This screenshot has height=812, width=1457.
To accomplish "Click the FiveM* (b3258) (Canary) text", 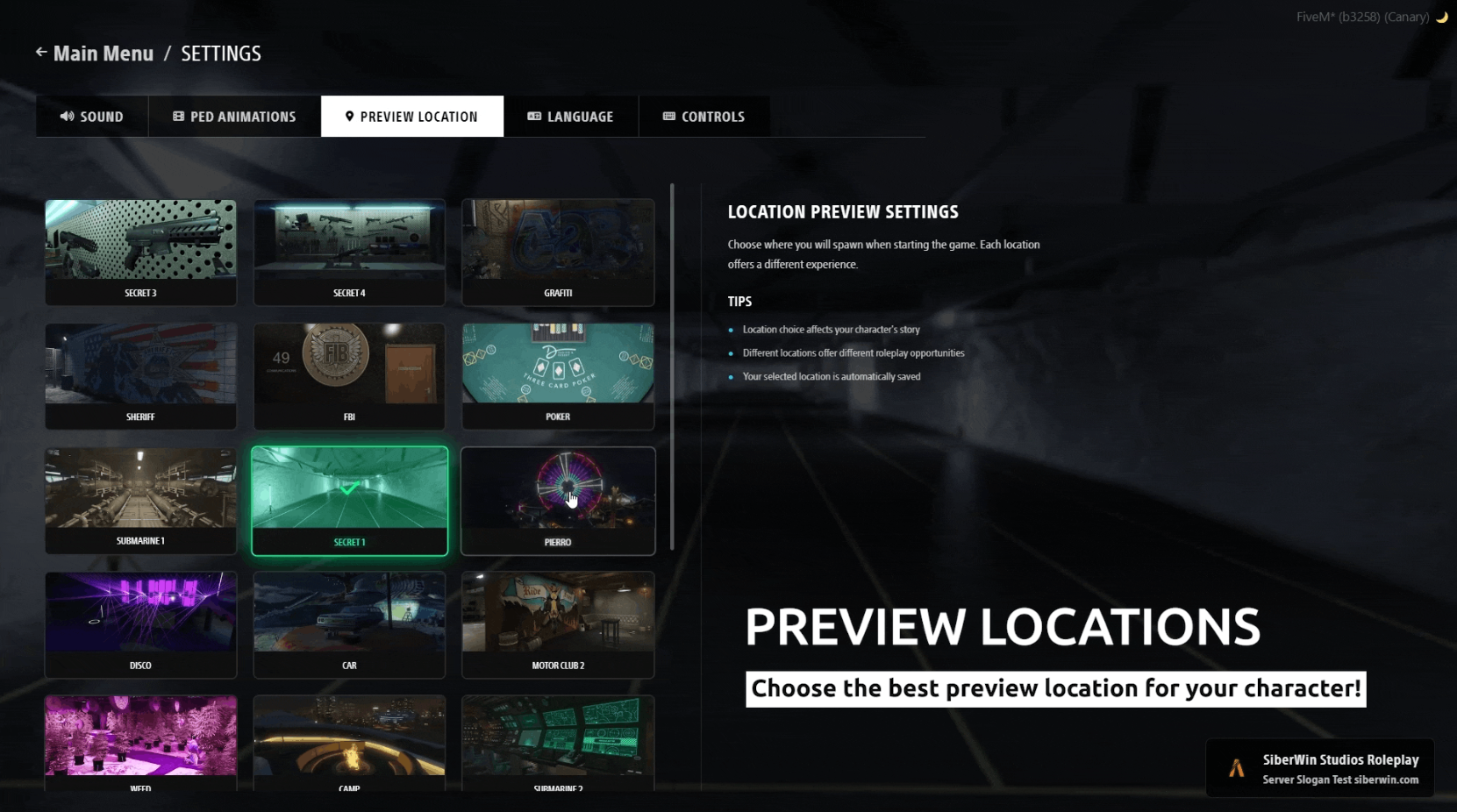I will [x=1362, y=17].
